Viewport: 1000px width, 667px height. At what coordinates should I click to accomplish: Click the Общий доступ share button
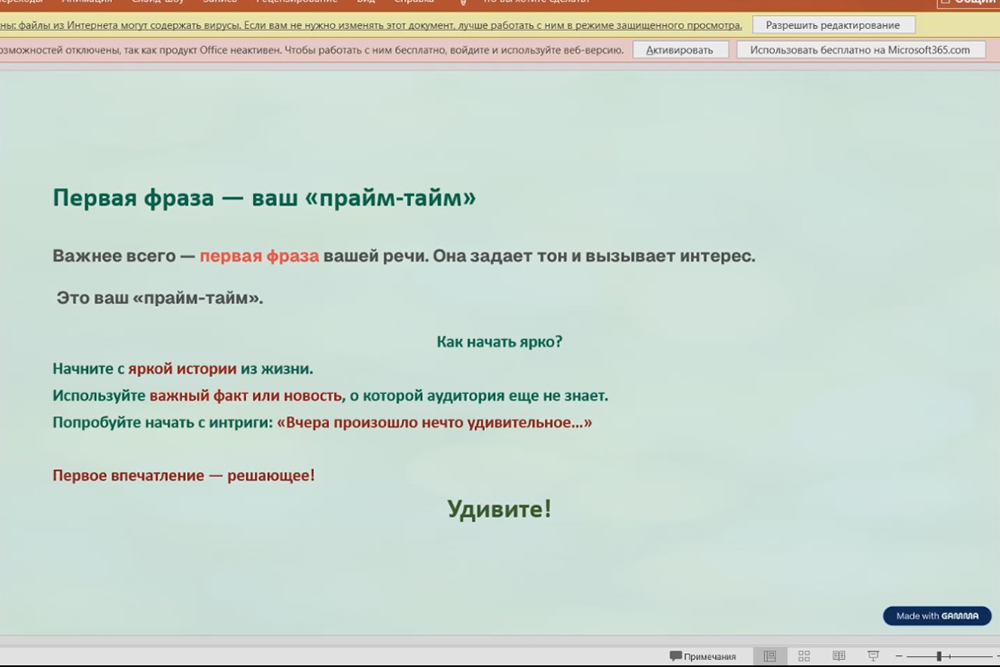click(965, 3)
